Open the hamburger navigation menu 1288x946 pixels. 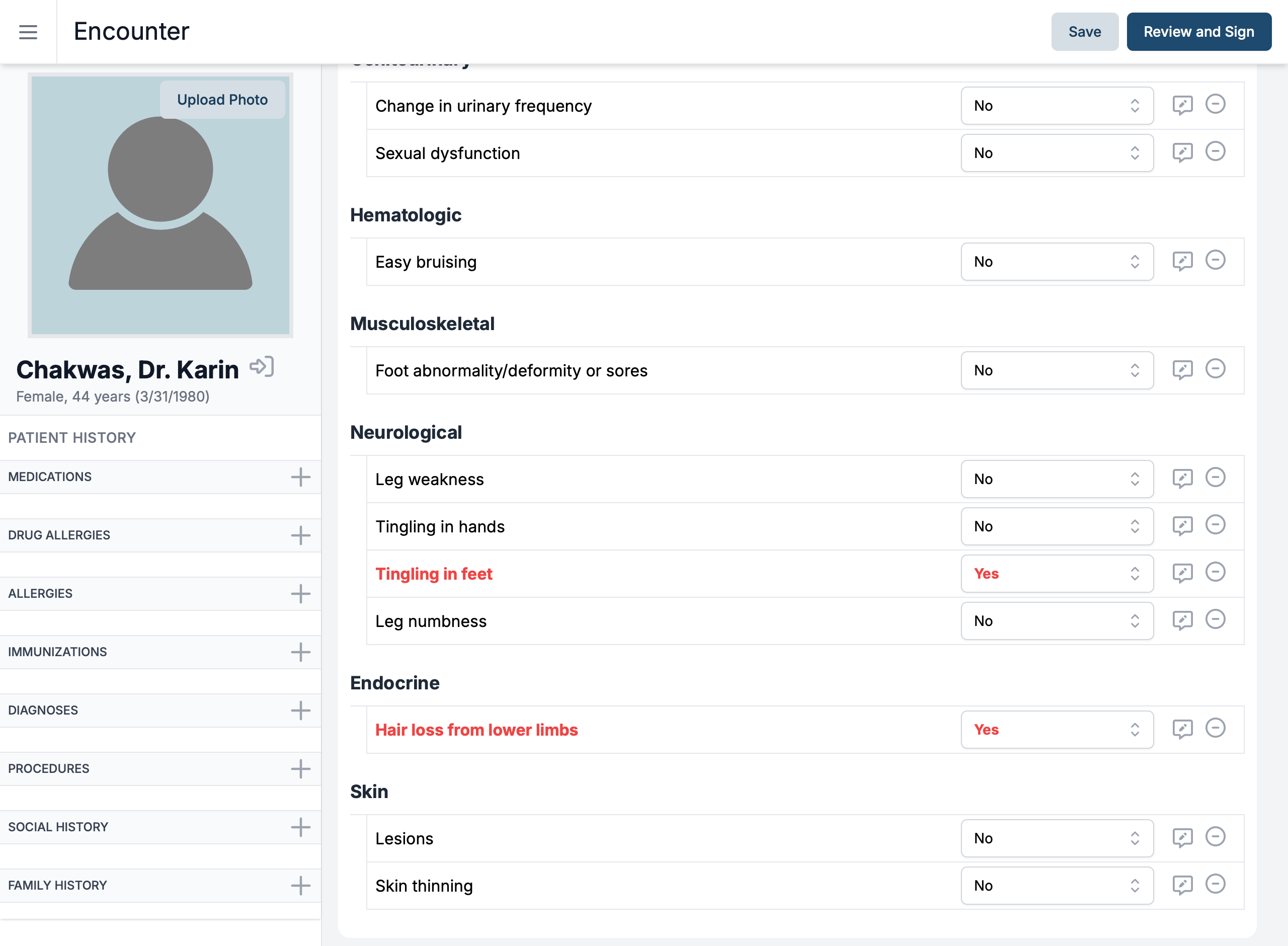[x=28, y=32]
